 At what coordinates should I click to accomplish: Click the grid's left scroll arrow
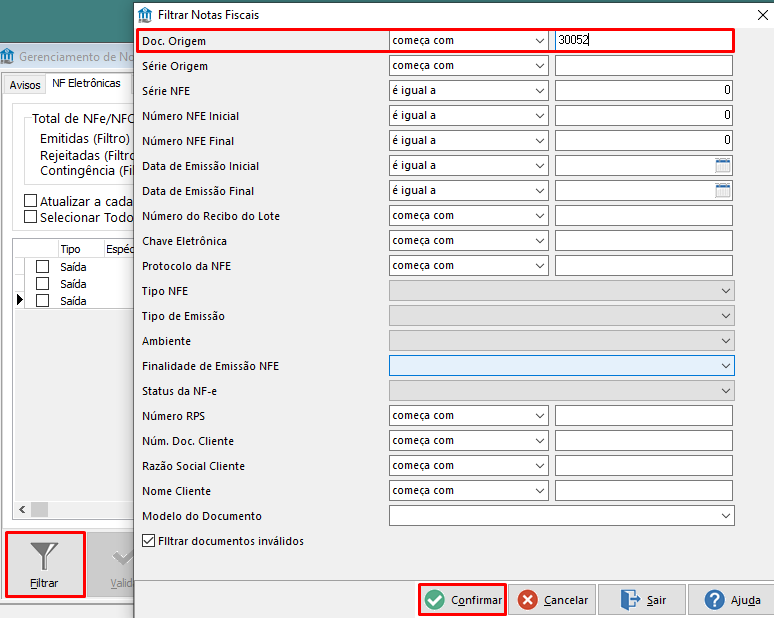pos(22,509)
